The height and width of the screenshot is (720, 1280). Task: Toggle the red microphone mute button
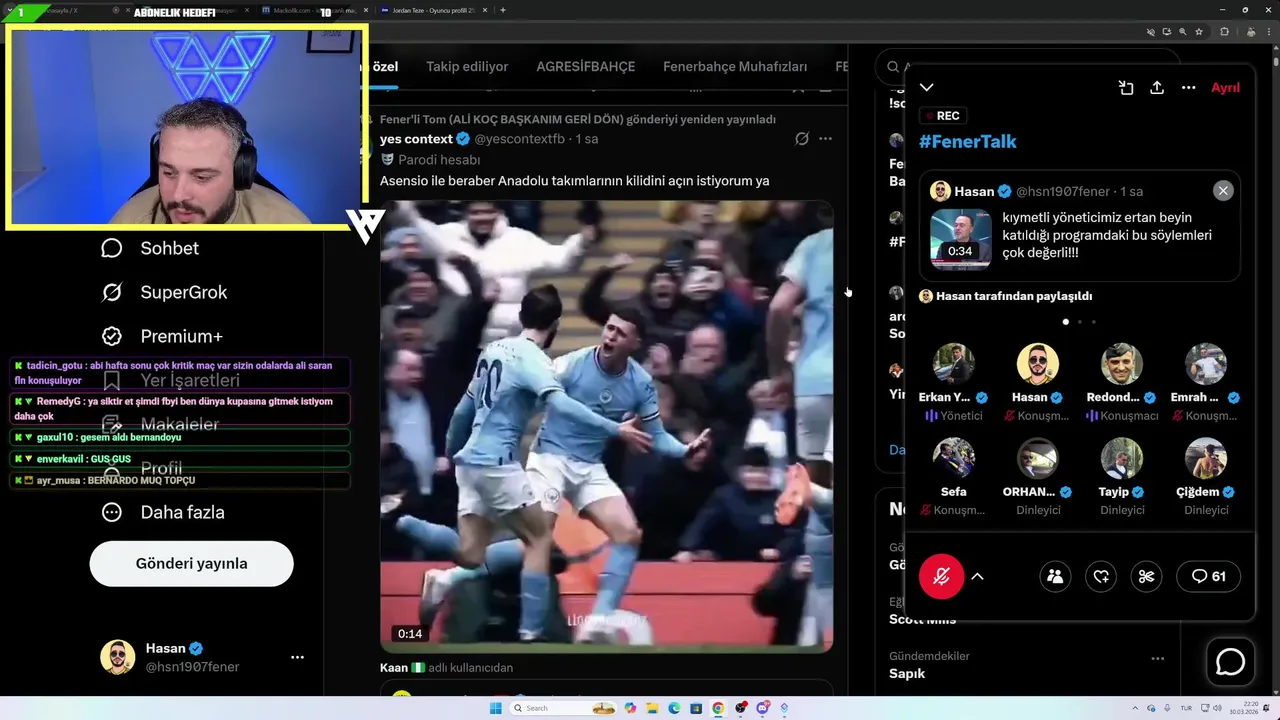coord(941,576)
